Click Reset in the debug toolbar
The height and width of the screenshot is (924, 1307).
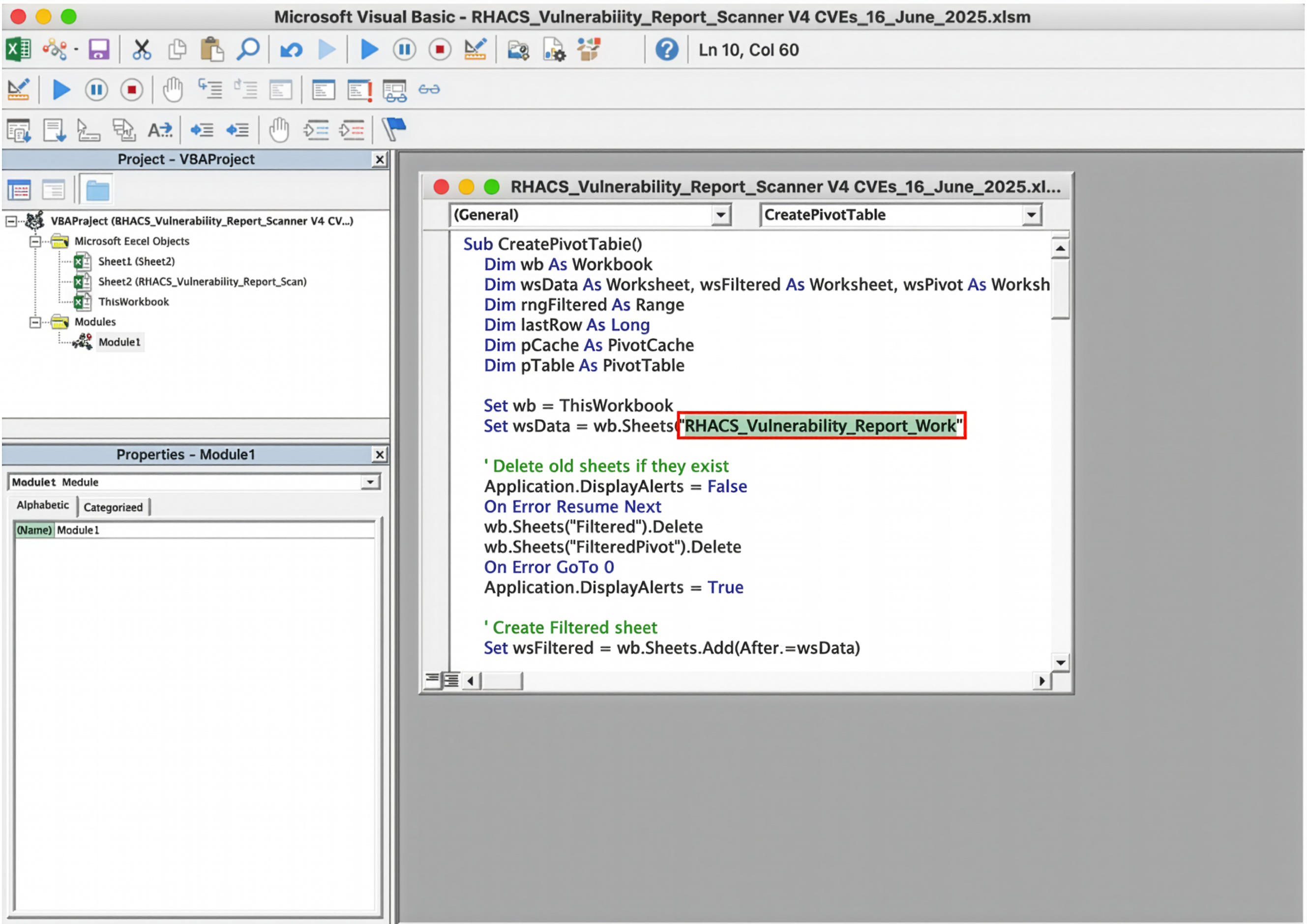click(131, 90)
